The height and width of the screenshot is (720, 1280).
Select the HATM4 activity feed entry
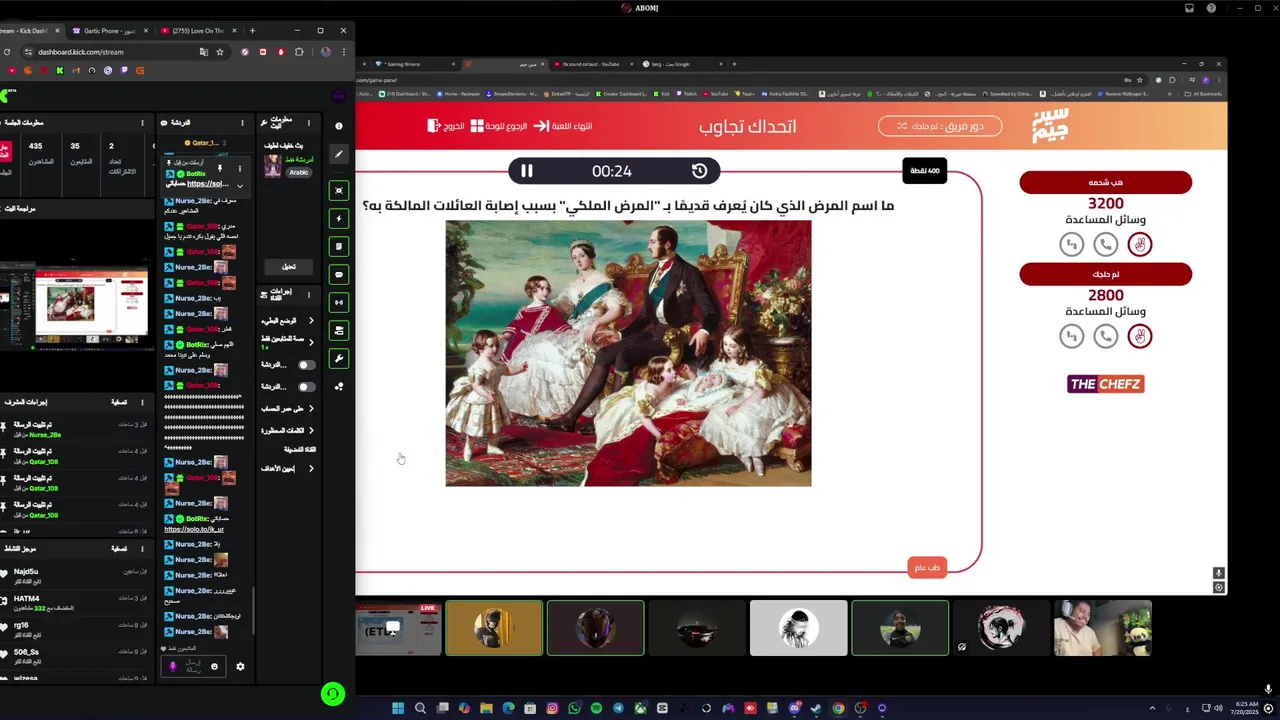coord(75,602)
